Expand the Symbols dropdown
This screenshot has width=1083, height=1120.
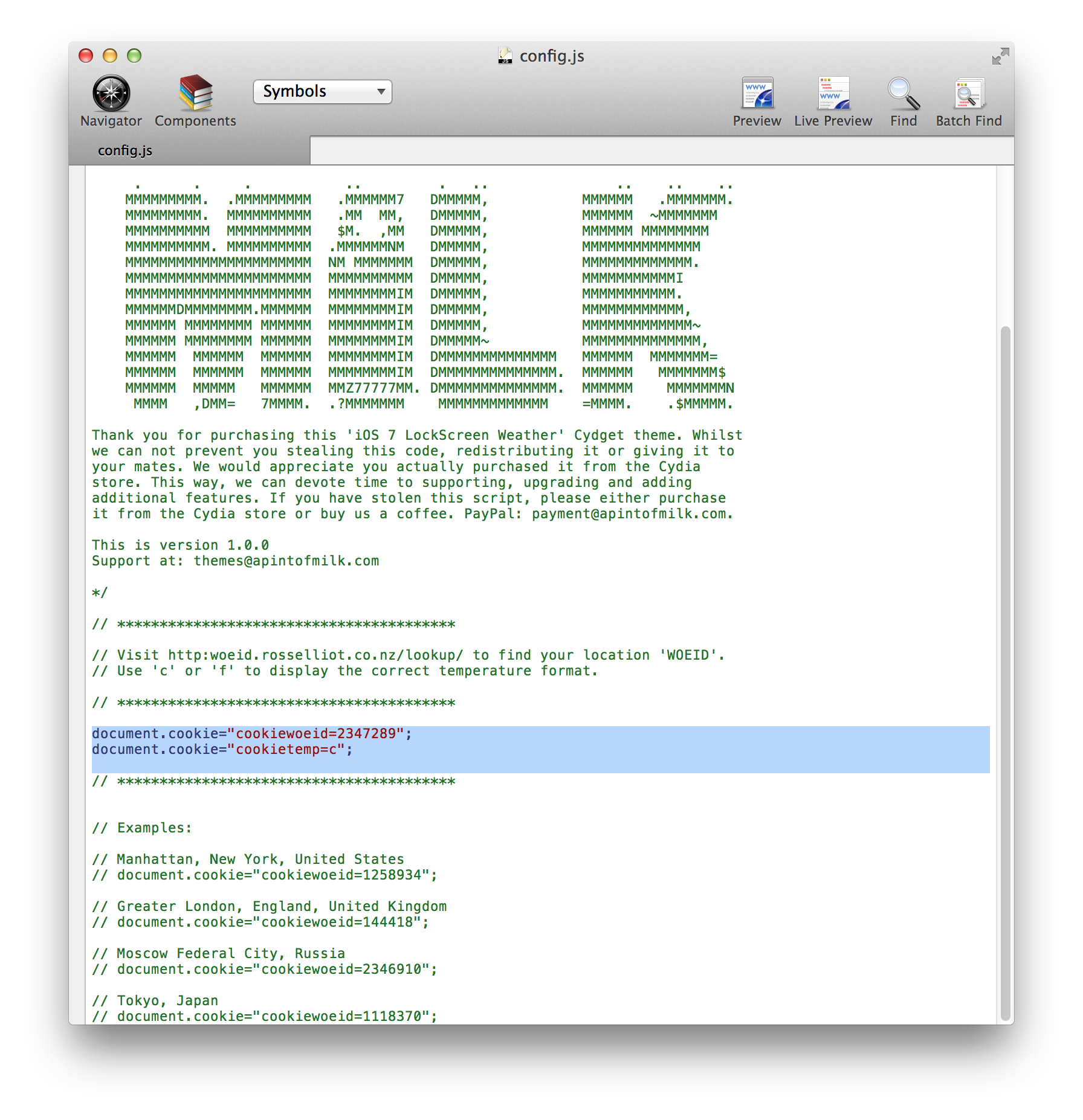coord(323,92)
